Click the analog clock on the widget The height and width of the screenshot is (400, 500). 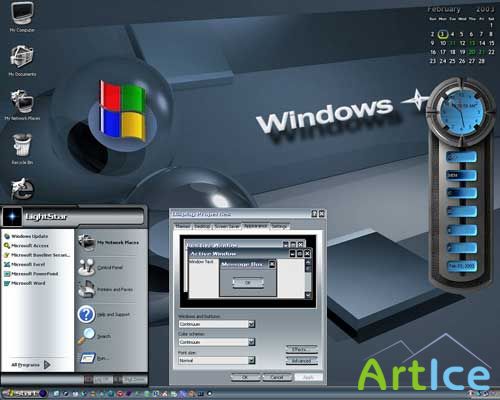tap(462, 112)
